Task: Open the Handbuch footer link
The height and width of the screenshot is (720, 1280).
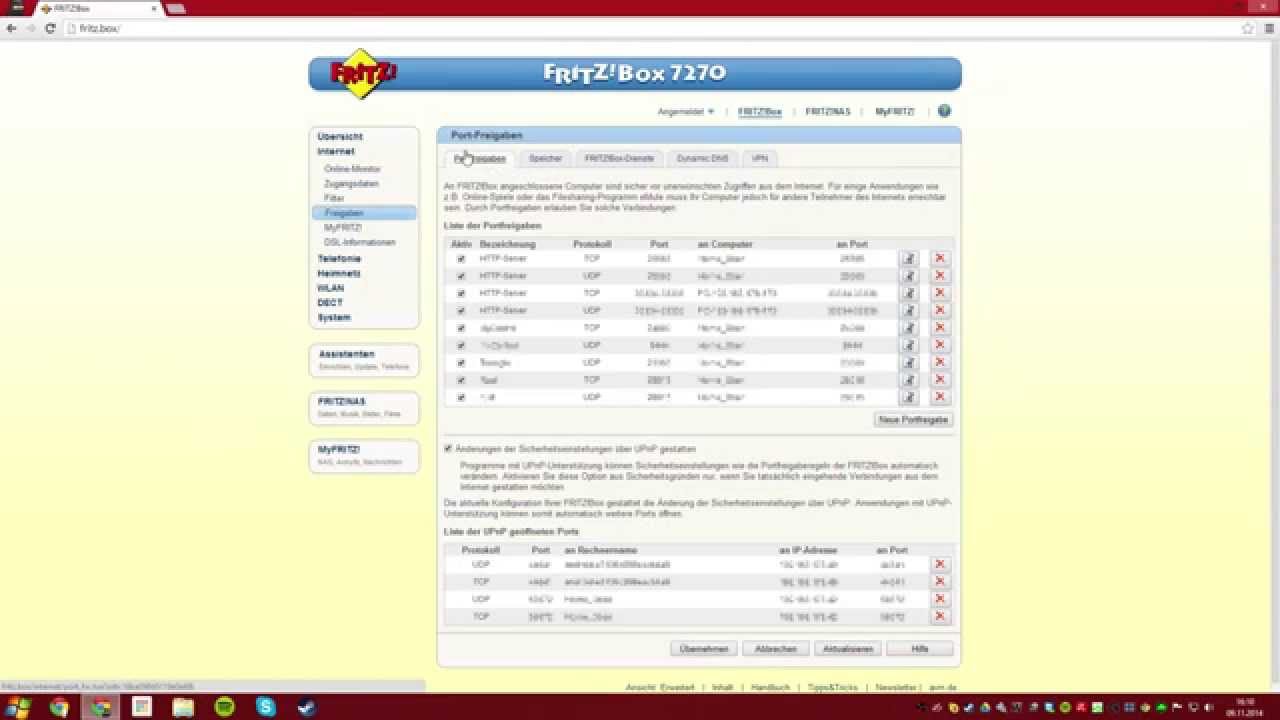Action: point(770,688)
